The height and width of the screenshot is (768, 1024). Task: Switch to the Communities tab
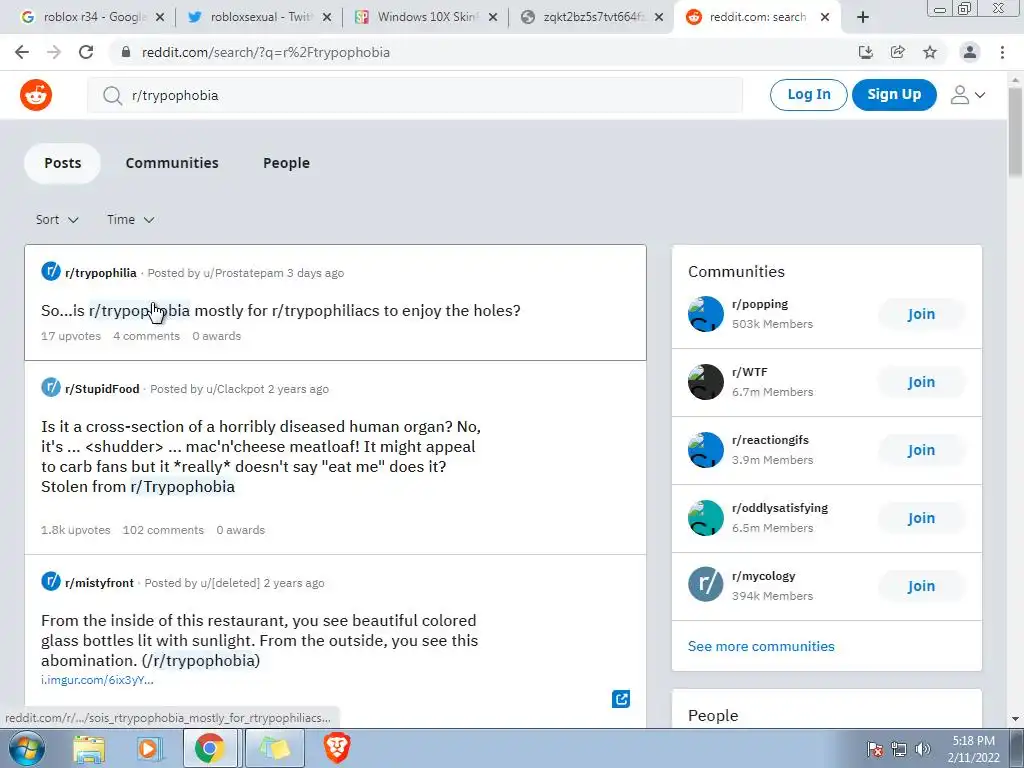172,163
